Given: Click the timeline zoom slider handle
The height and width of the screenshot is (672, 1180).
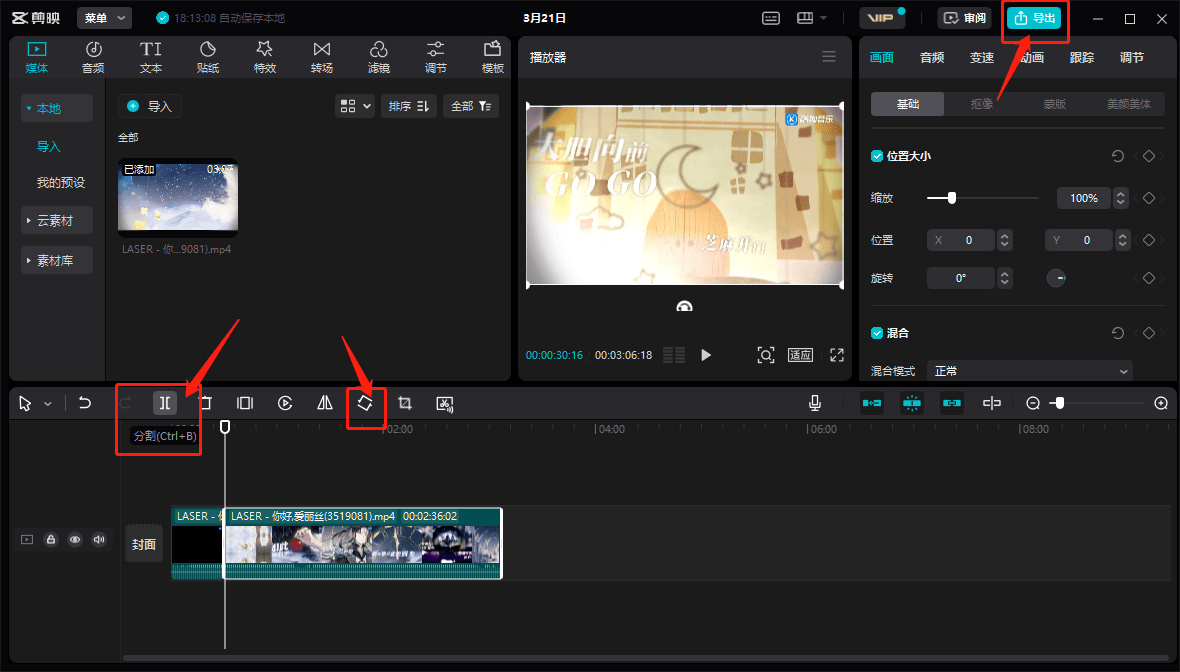Looking at the screenshot, I should (x=1060, y=403).
